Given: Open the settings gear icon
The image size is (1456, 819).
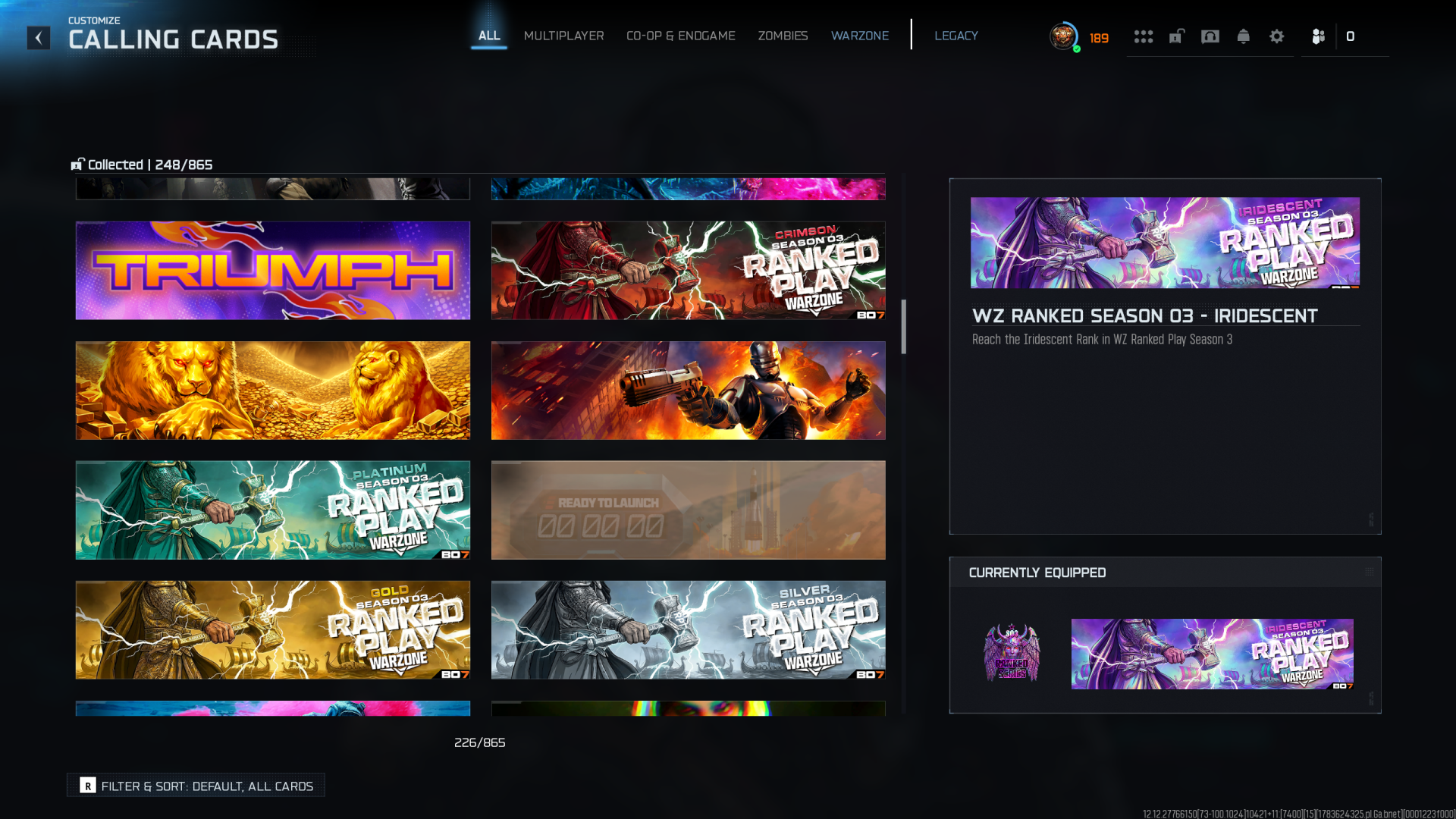Looking at the screenshot, I should (x=1276, y=36).
